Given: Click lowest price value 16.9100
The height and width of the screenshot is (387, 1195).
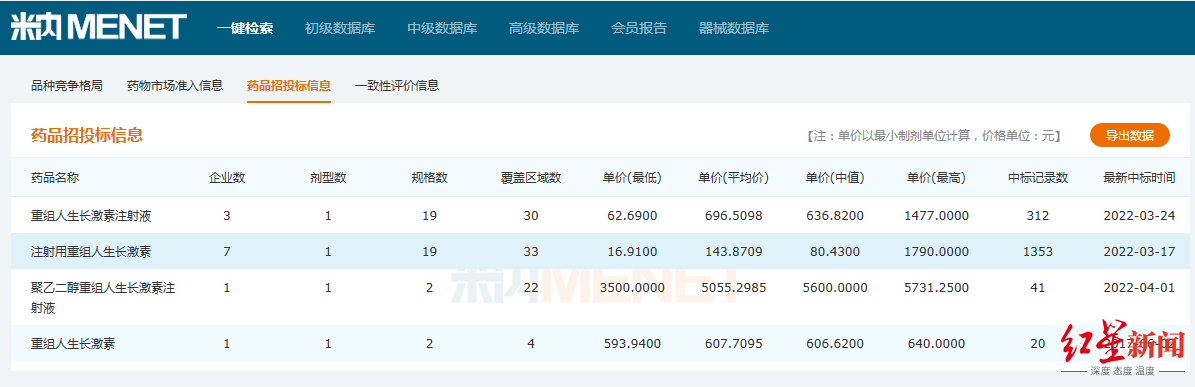Looking at the screenshot, I should tap(633, 251).
